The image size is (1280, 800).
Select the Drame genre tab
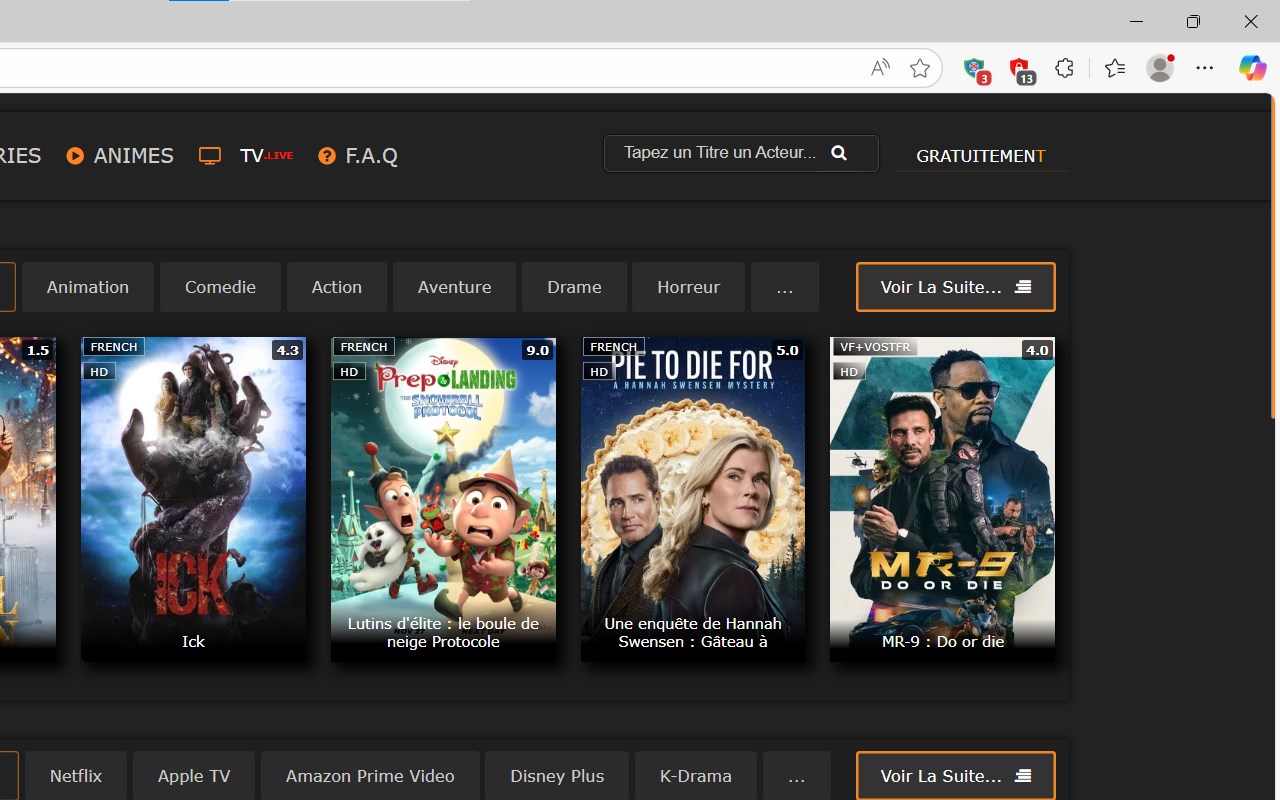[574, 287]
